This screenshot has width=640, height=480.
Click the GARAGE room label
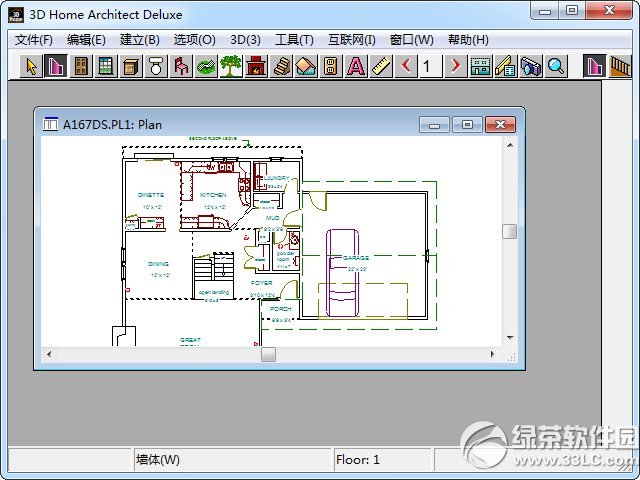pos(356,258)
